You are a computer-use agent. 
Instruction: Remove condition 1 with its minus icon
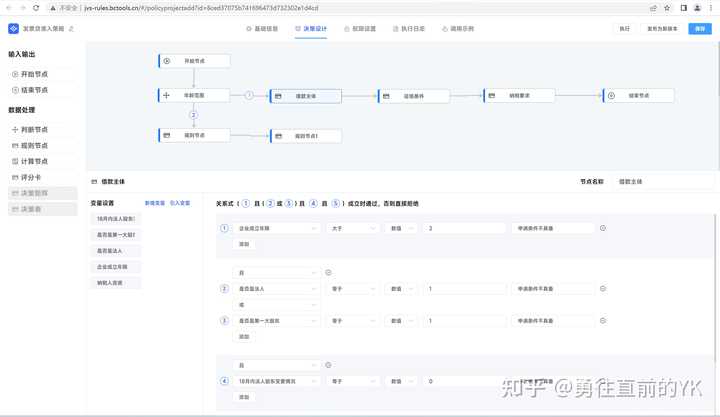click(x=603, y=228)
